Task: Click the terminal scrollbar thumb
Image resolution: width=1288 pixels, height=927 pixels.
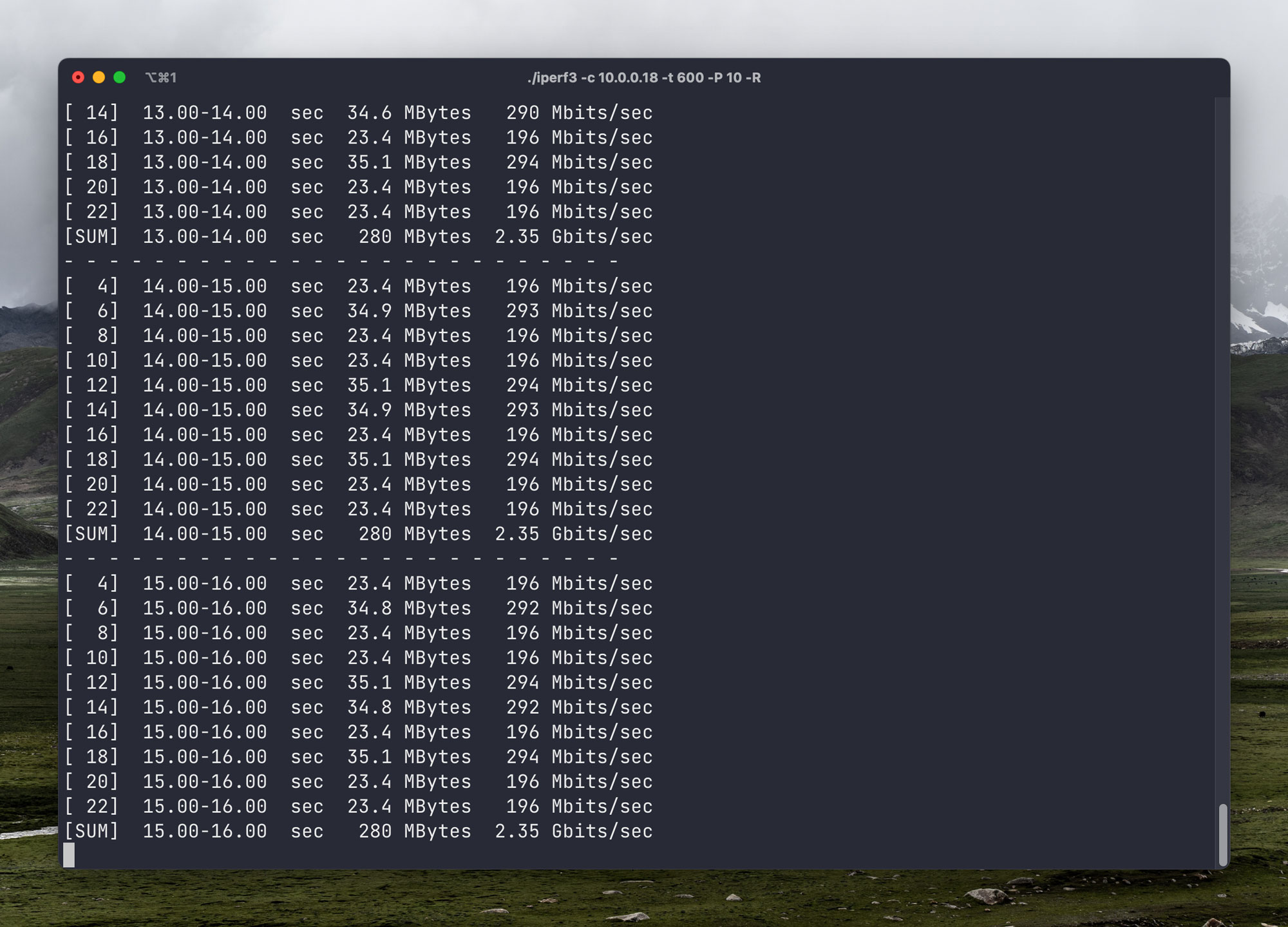Action: (x=1222, y=834)
